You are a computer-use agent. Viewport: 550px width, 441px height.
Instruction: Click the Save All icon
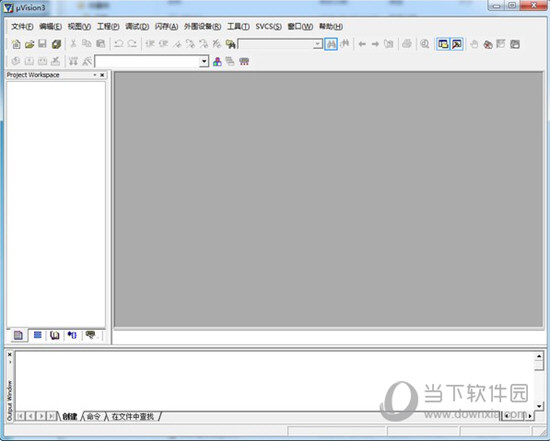[x=56, y=44]
